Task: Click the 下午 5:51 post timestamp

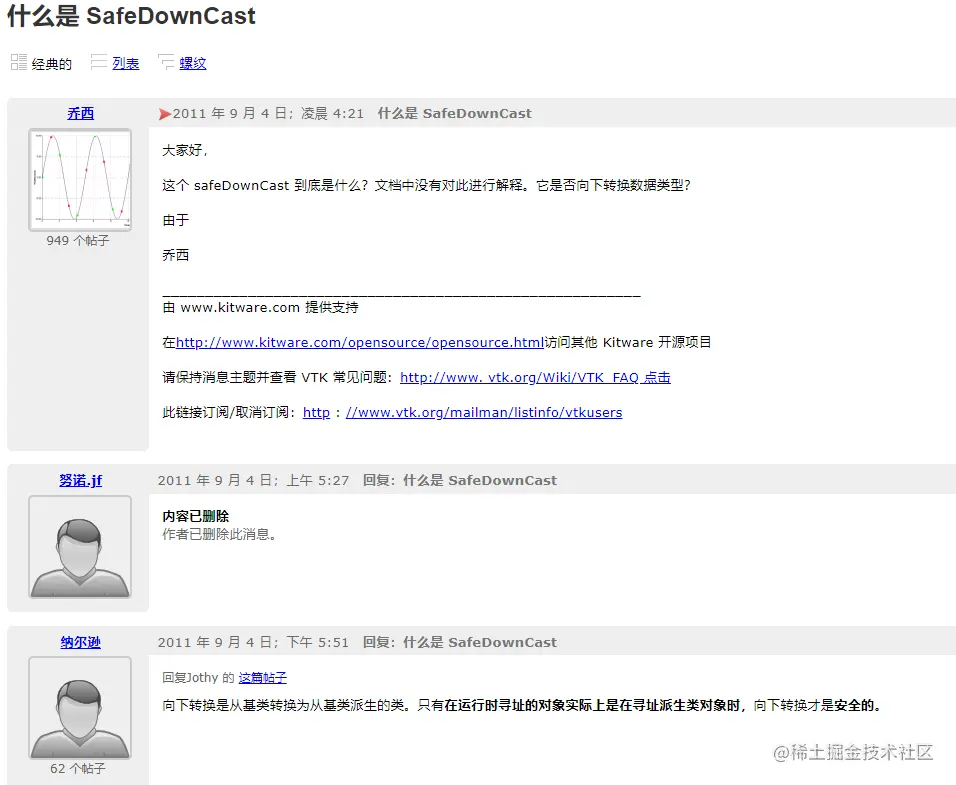Action: pyautogui.click(x=254, y=642)
